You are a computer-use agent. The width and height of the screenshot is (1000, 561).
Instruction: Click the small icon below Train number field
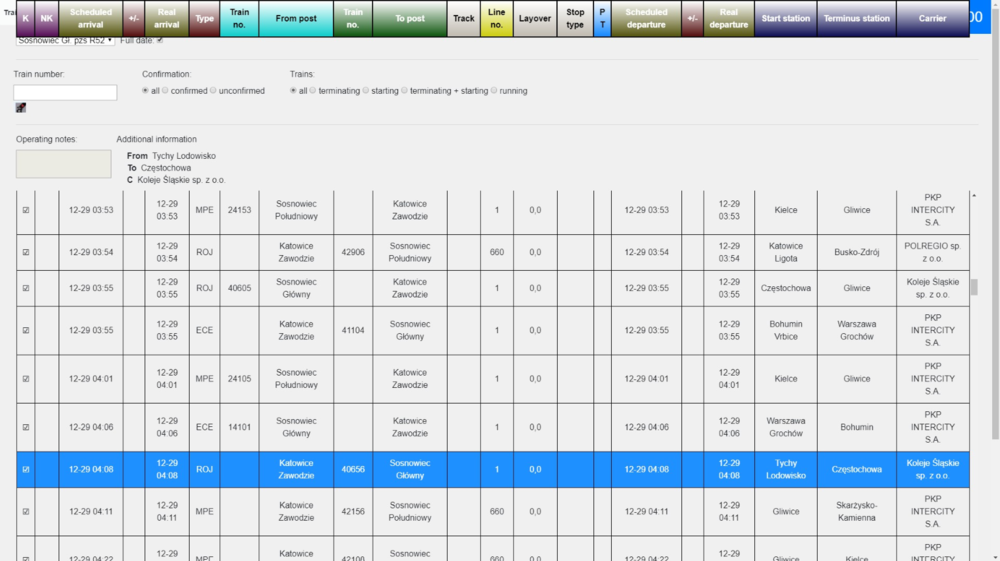[x=21, y=108]
